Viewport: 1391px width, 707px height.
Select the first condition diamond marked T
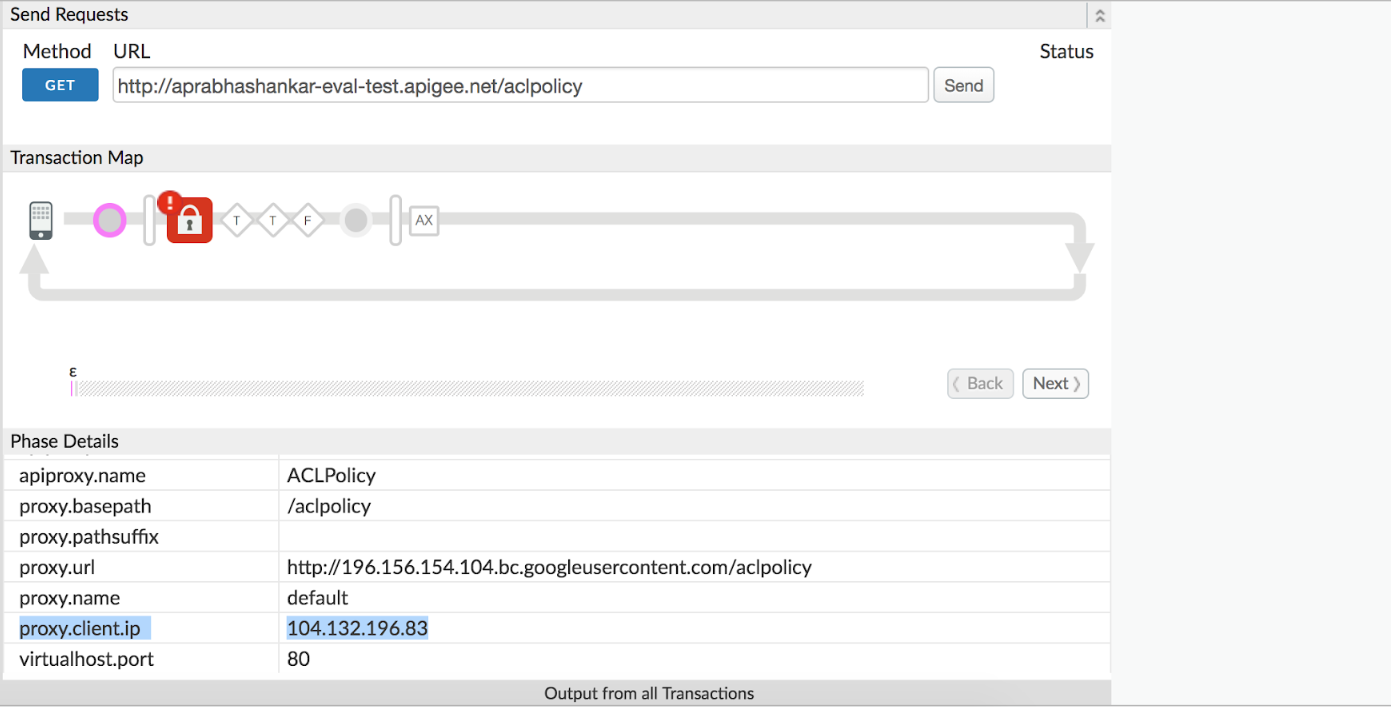[237, 220]
